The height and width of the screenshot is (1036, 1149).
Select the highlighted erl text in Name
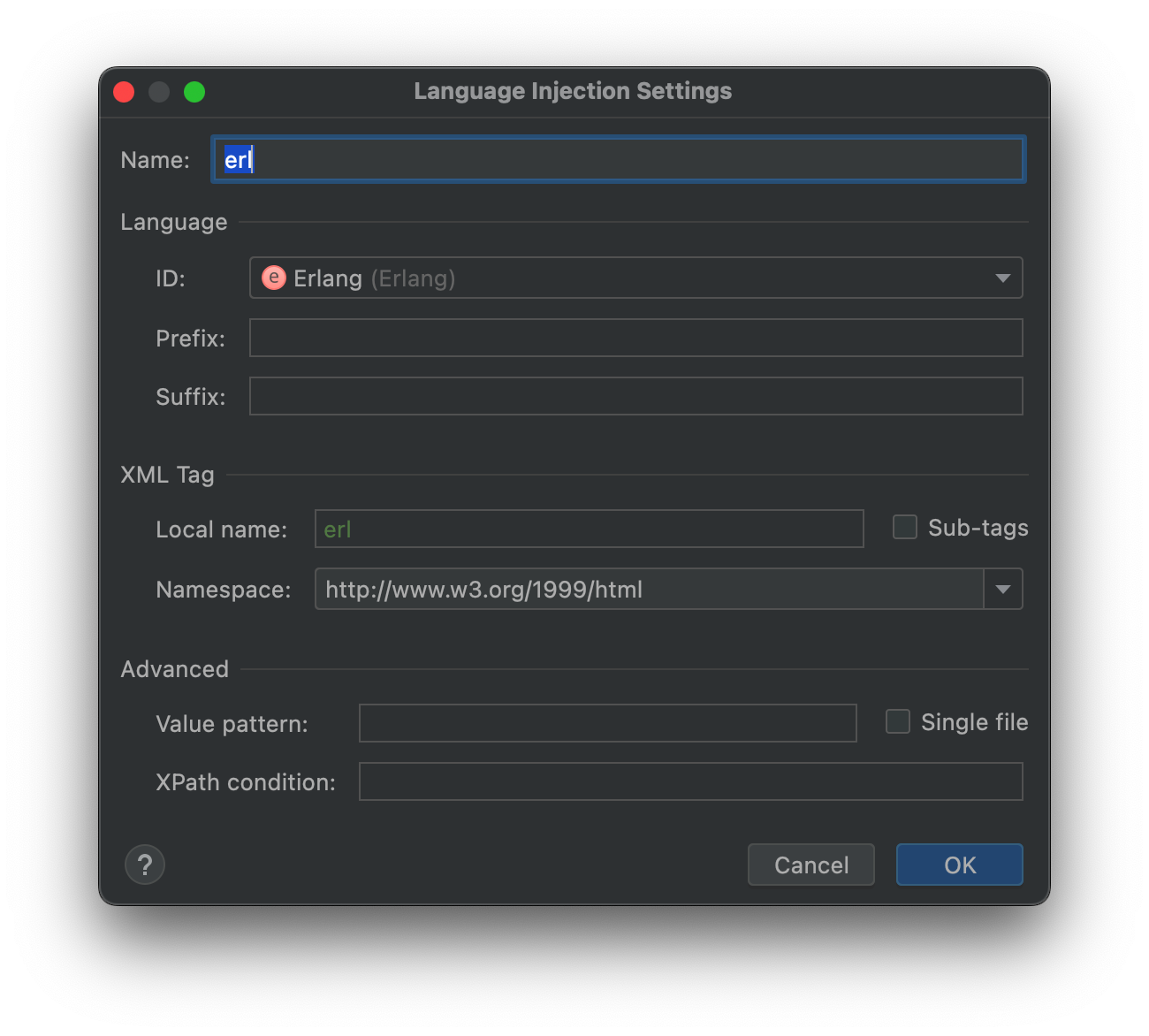point(237,159)
